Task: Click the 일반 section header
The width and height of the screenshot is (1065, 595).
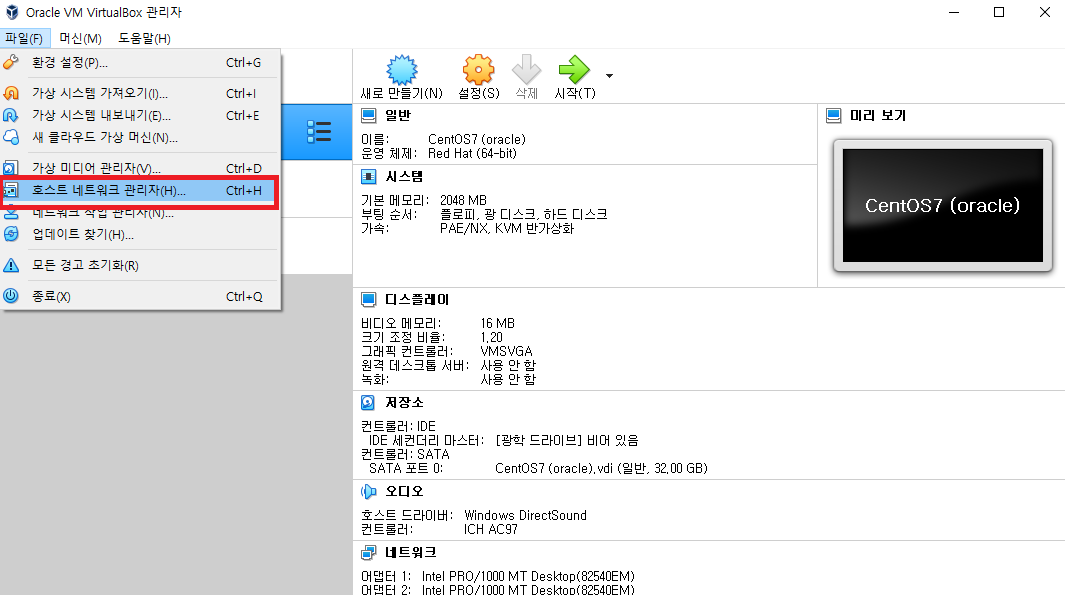Action: coord(398,115)
